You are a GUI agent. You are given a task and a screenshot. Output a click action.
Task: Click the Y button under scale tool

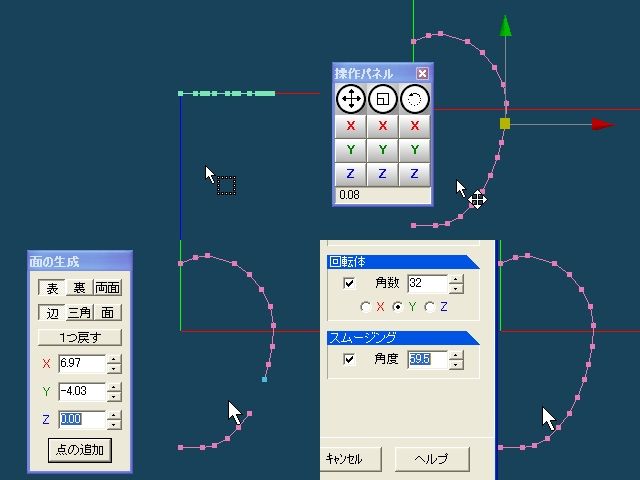point(382,150)
